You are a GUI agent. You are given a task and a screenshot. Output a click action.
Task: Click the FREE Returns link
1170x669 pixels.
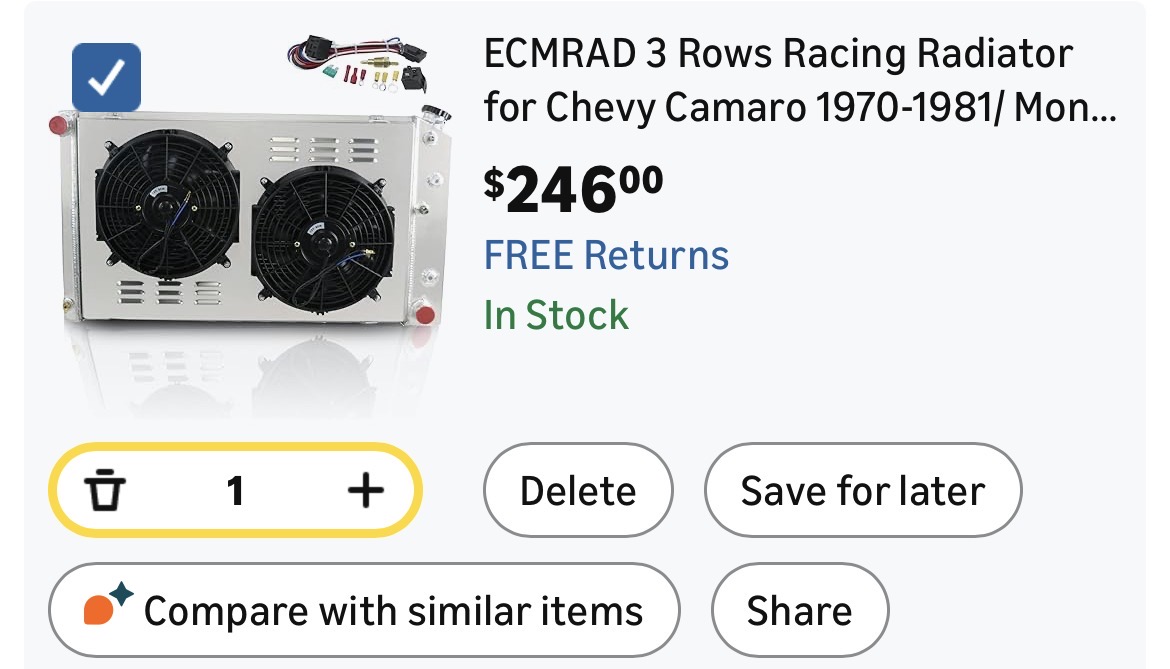pos(606,255)
